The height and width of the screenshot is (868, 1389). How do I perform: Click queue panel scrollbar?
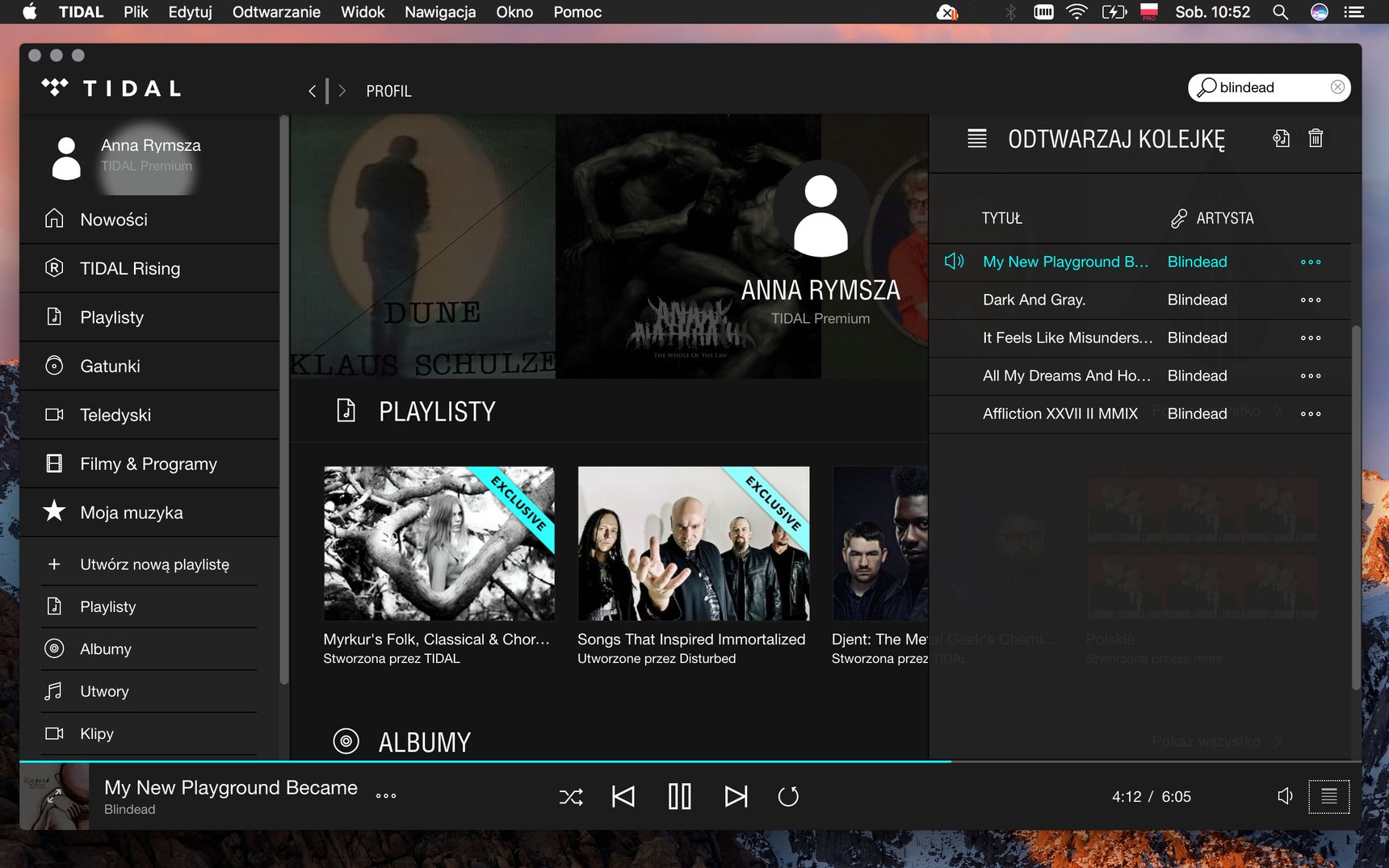(x=1356, y=507)
